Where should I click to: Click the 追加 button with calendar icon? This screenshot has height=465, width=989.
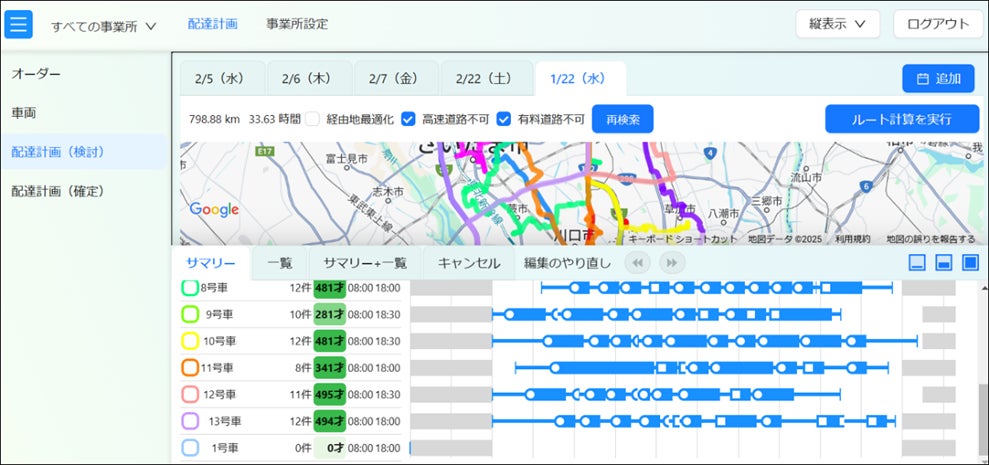[x=937, y=79]
